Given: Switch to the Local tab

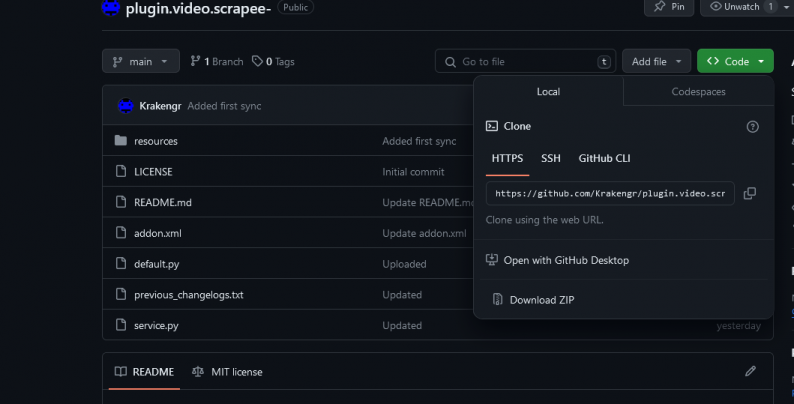Looking at the screenshot, I should point(548,91).
